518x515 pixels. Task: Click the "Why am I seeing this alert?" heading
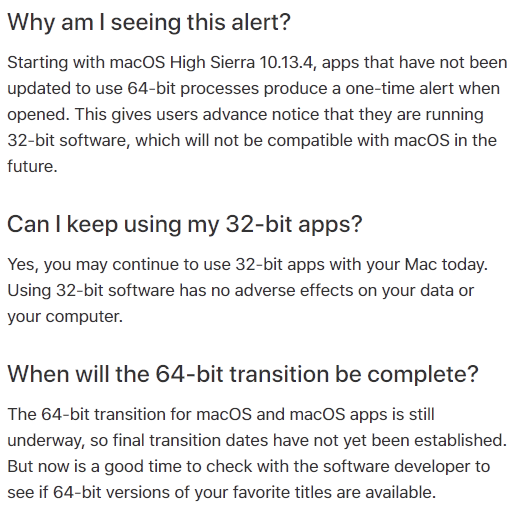[x=149, y=23]
